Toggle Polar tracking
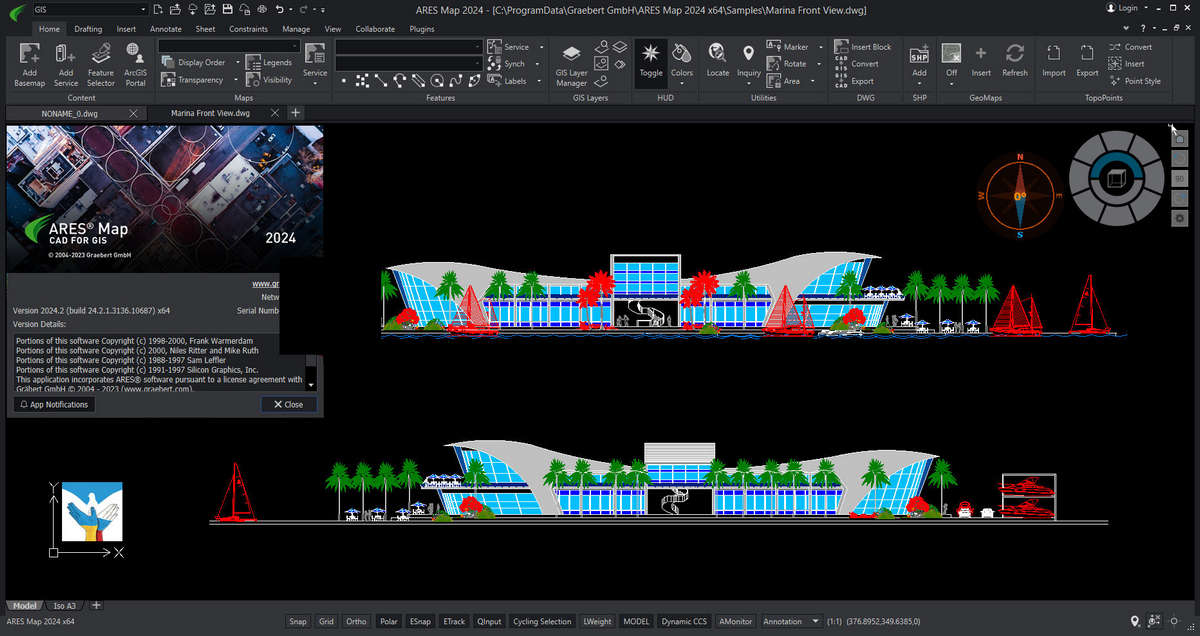Screen dimensions: 1200x636 [x=389, y=621]
